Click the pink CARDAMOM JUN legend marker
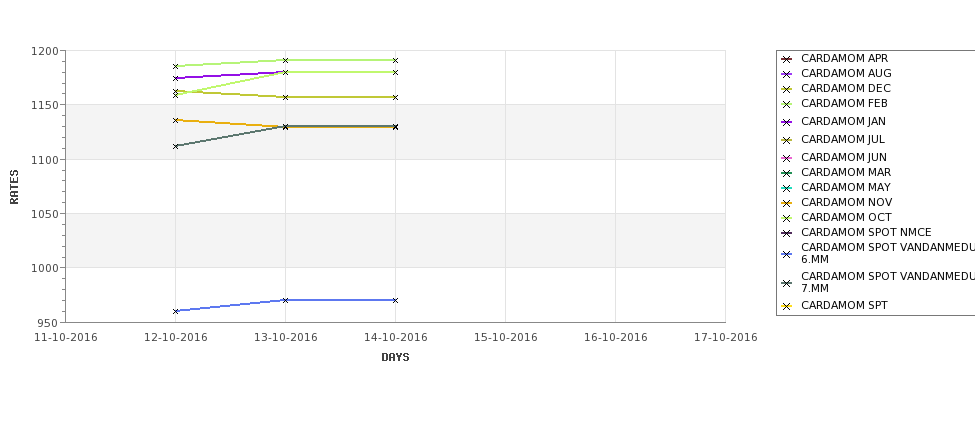This screenshot has width=975, height=429. click(x=787, y=159)
